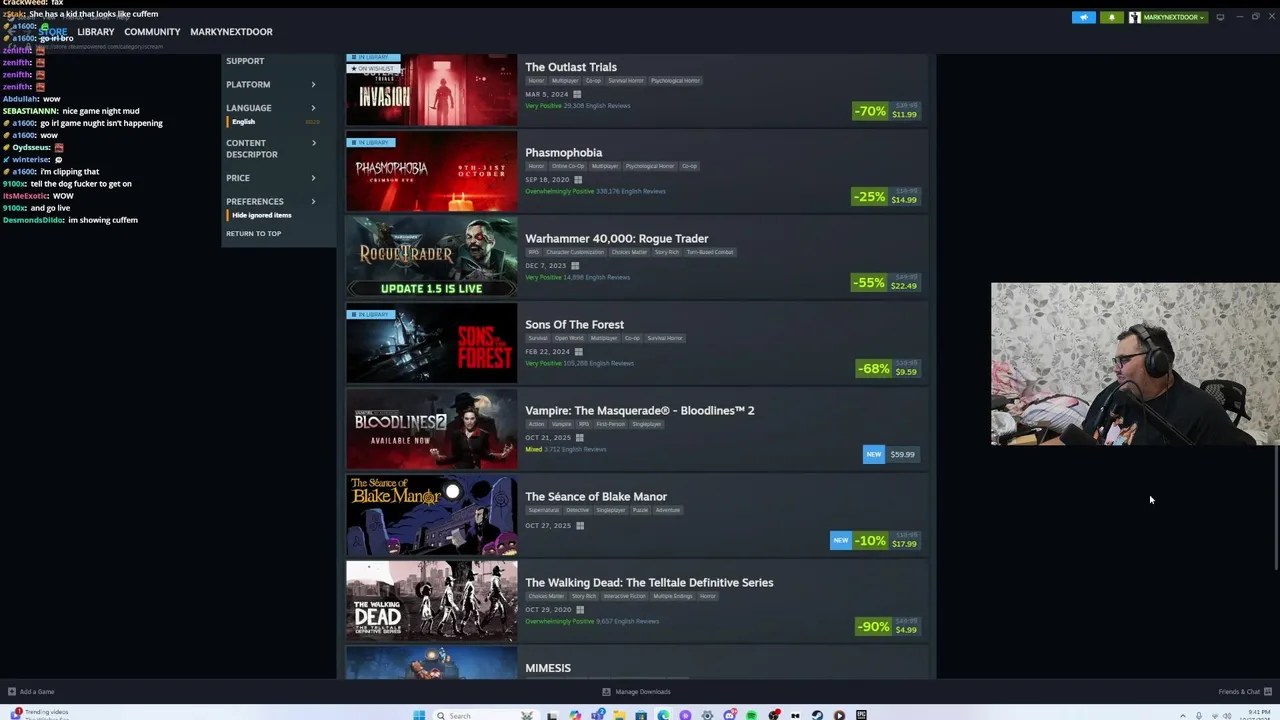Image resolution: width=1280 pixels, height=720 pixels.
Task: Click Windows icon beside Bloodlines 2 date
Action: (x=579, y=438)
